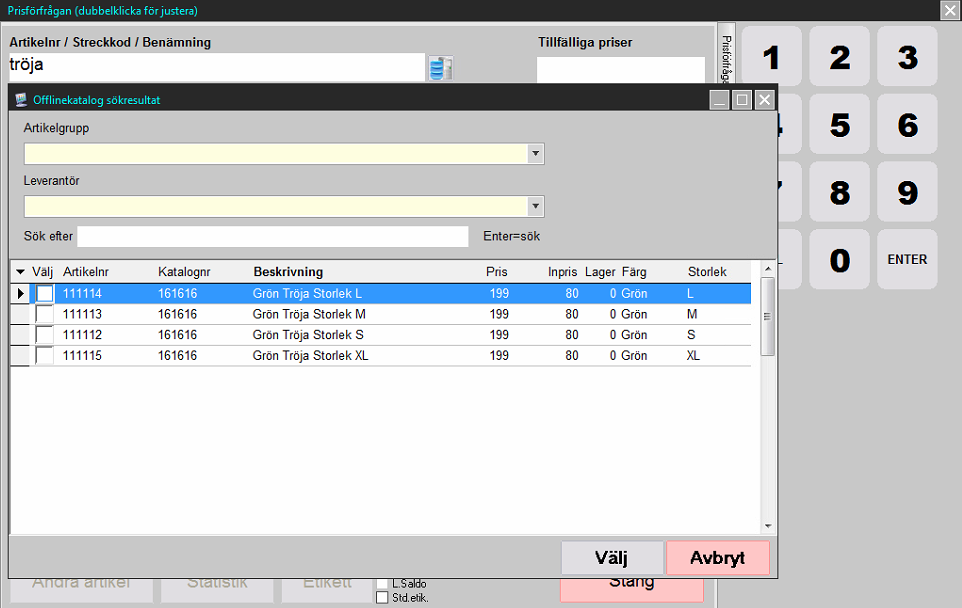
Task: Open the grid column menu arrow left of Välj
Action: pos(21,272)
